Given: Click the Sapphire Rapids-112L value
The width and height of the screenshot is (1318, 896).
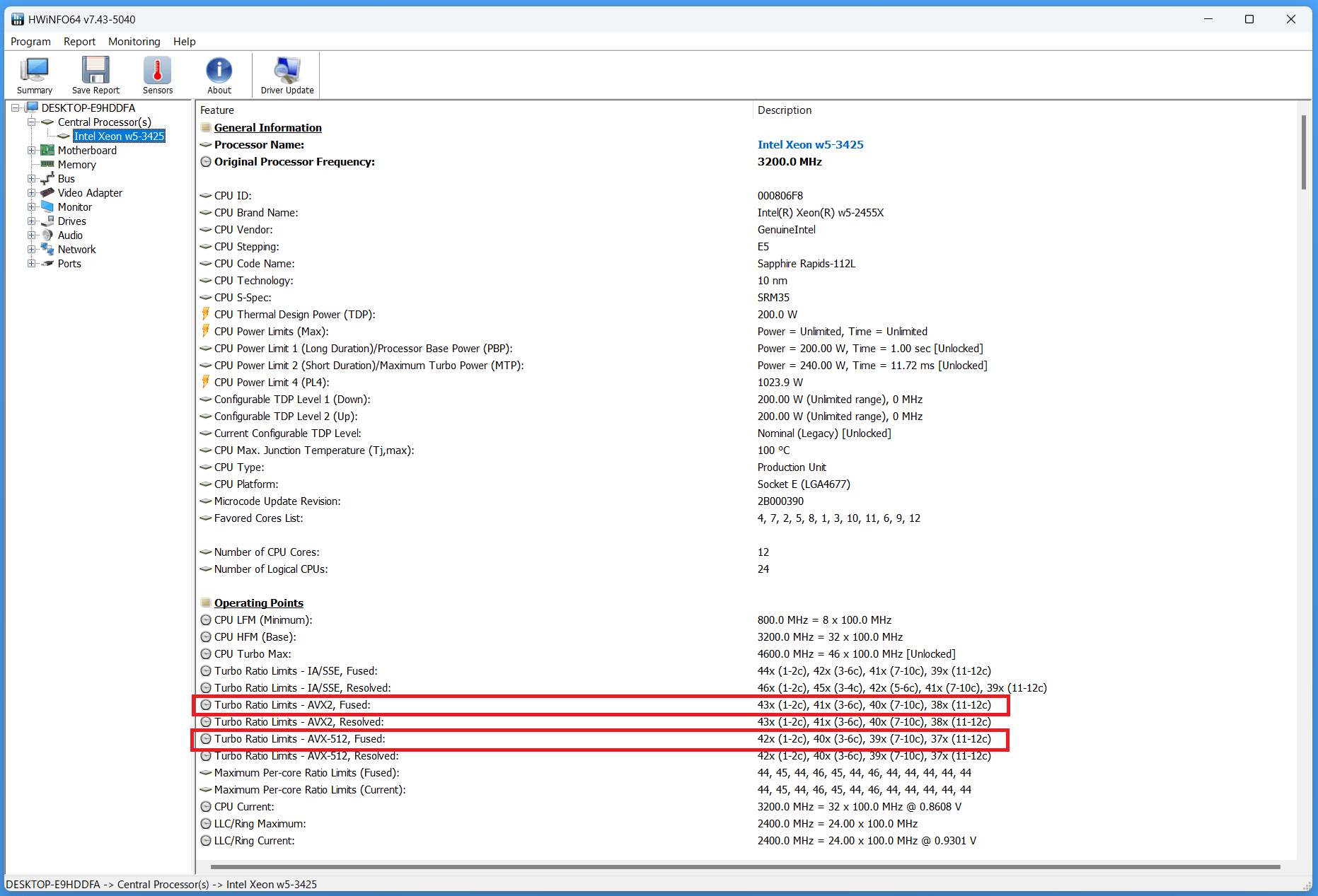Looking at the screenshot, I should pyautogui.click(x=806, y=263).
